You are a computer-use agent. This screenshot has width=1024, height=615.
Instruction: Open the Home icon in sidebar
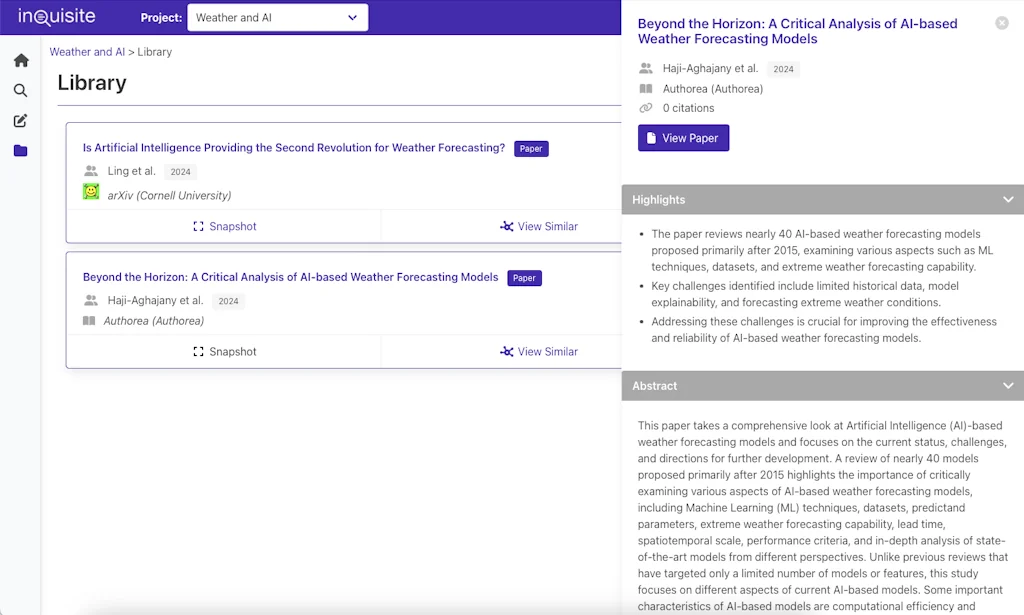[x=21, y=60]
